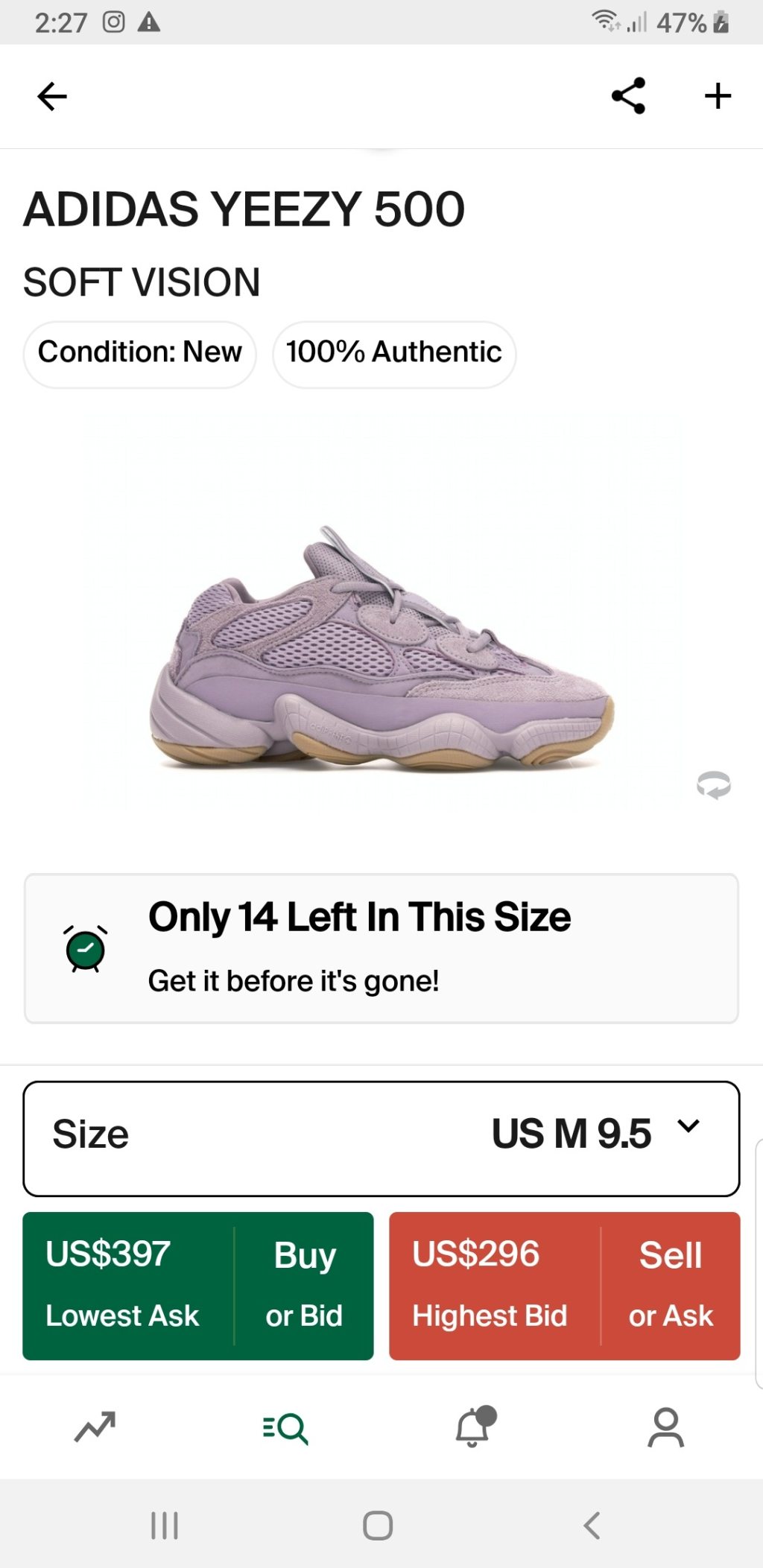Open the trending market tab
This screenshot has height=1568, width=763.
[x=95, y=1427]
